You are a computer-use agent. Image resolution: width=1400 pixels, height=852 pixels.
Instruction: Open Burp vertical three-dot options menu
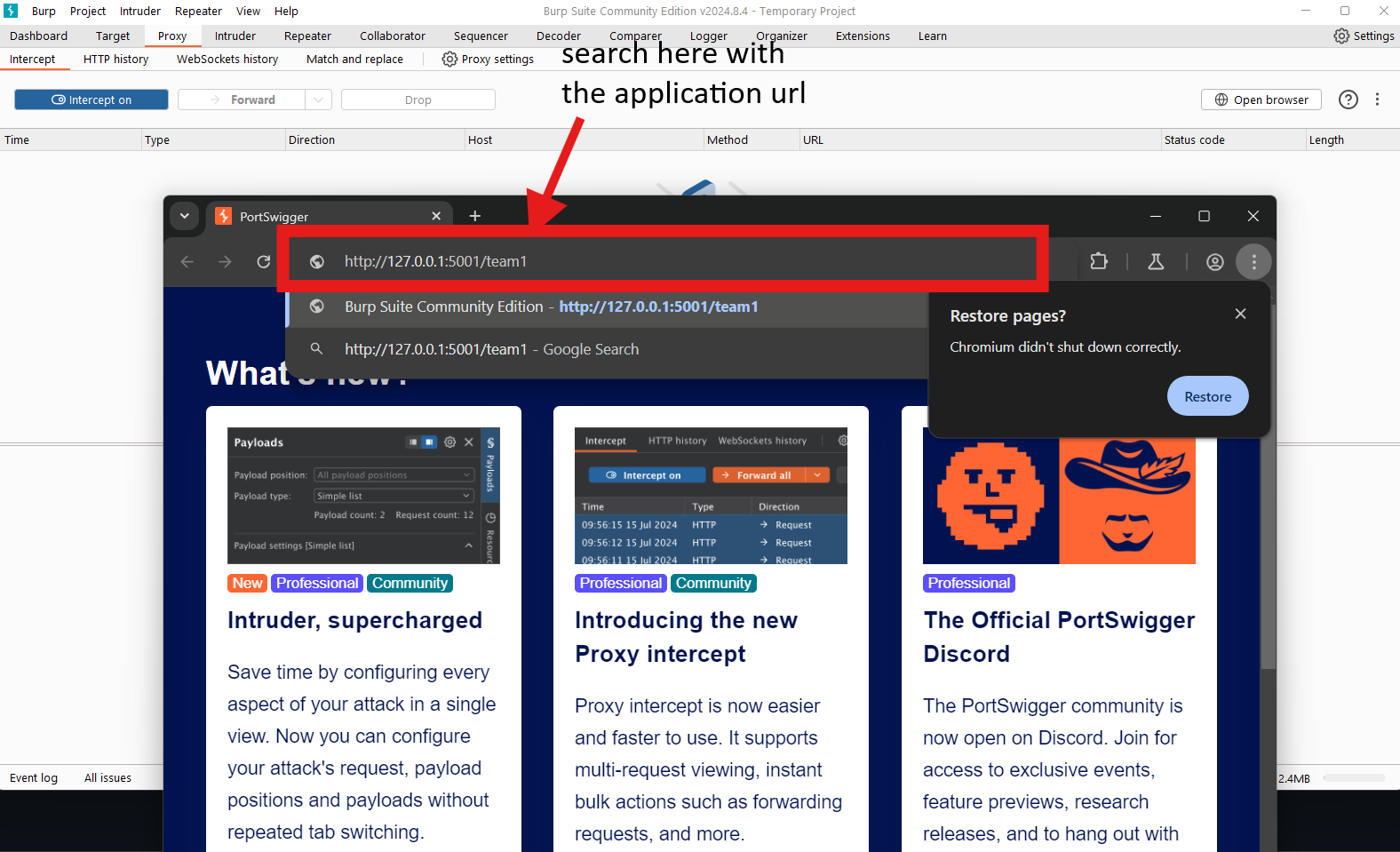pyautogui.click(x=1377, y=100)
